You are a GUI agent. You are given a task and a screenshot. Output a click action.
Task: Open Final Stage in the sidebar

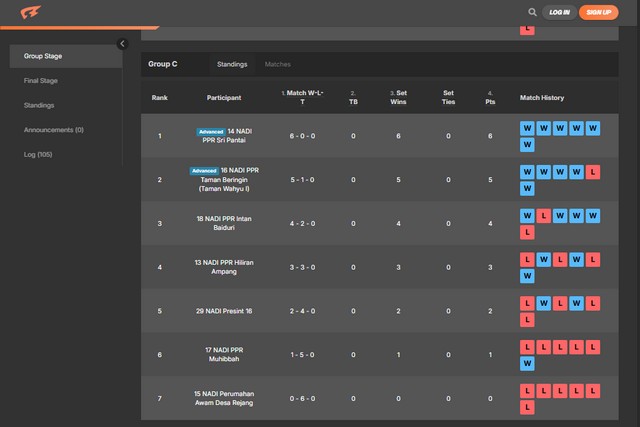pyautogui.click(x=41, y=80)
